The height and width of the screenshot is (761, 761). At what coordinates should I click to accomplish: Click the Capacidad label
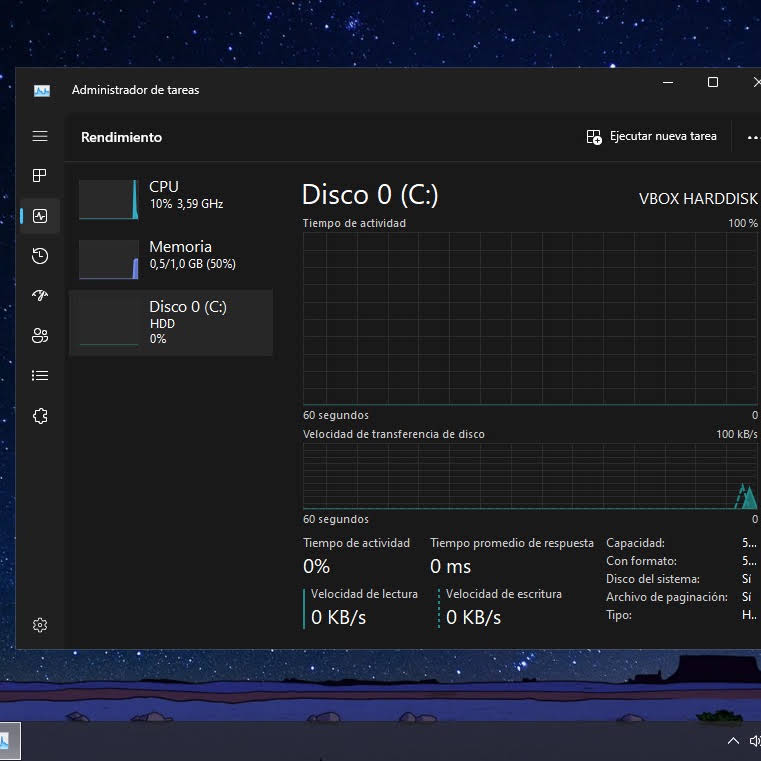635,543
